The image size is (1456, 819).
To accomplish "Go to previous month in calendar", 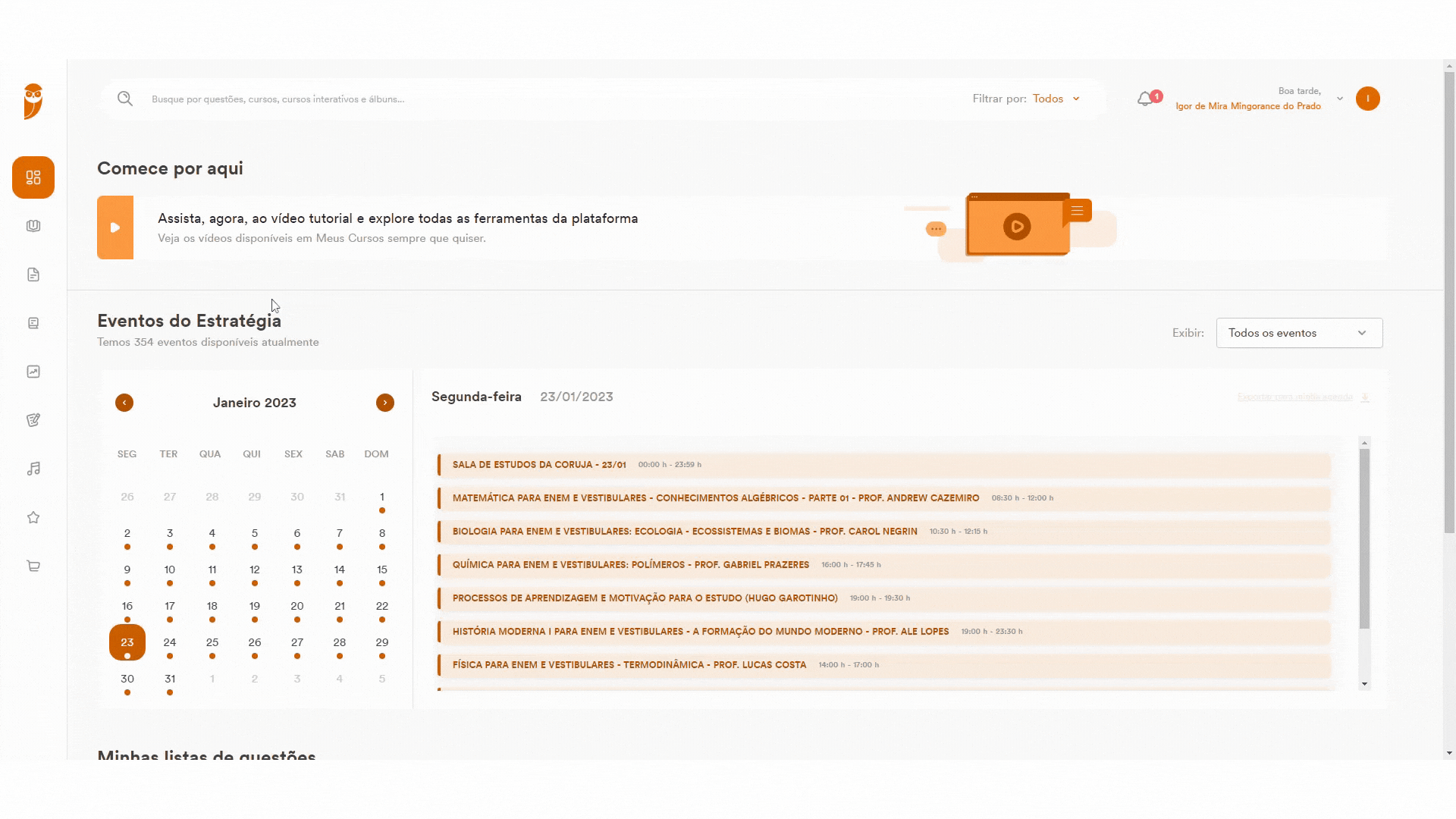I will (x=124, y=403).
